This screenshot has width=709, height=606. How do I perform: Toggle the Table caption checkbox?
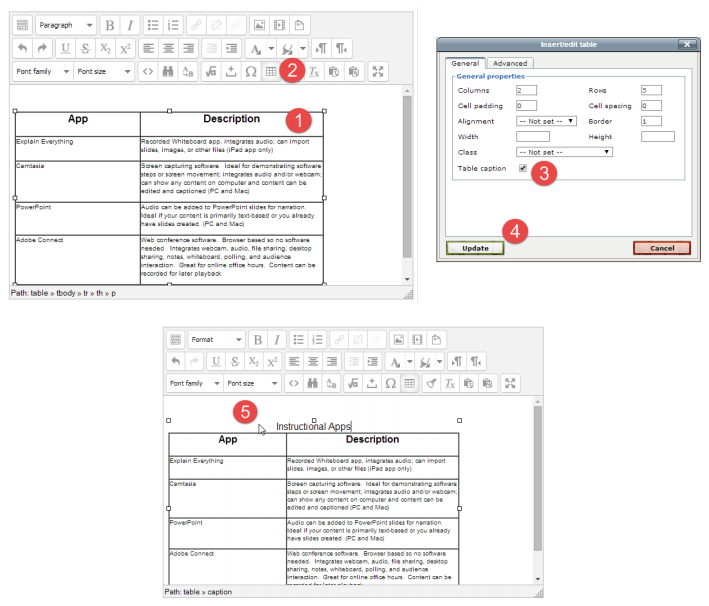(x=523, y=168)
